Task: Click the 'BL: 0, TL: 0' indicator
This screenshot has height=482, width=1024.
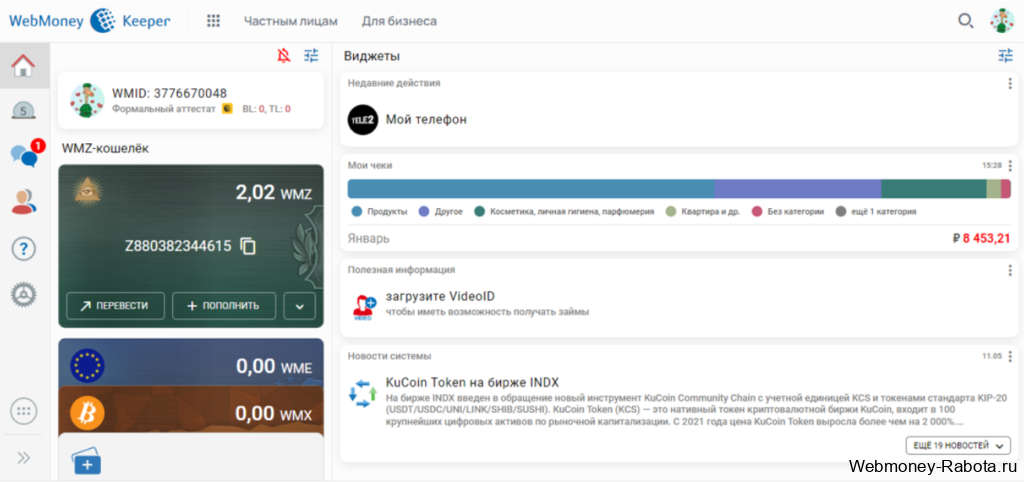Action: click(x=266, y=109)
